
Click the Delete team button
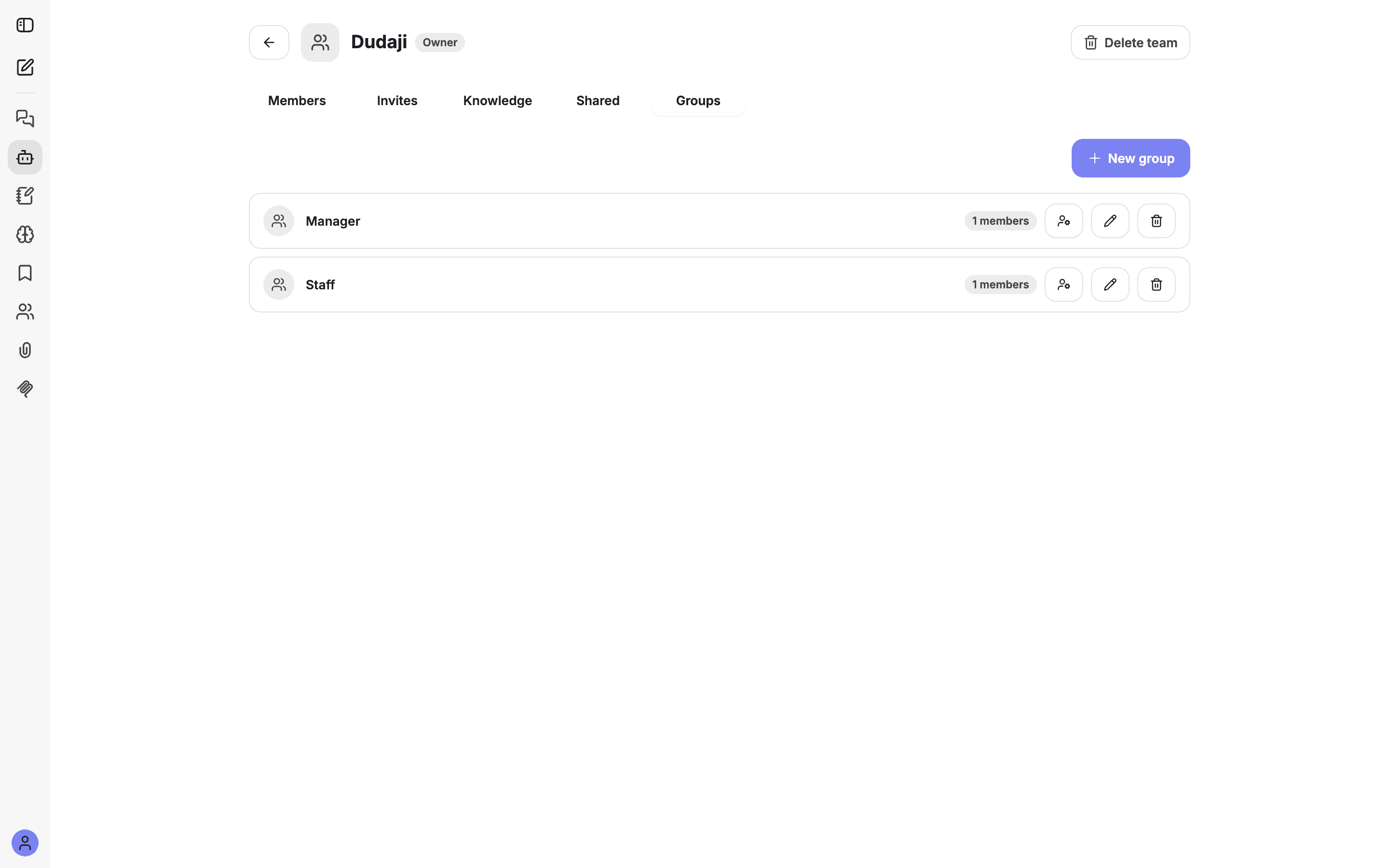(x=1130, y=42)
